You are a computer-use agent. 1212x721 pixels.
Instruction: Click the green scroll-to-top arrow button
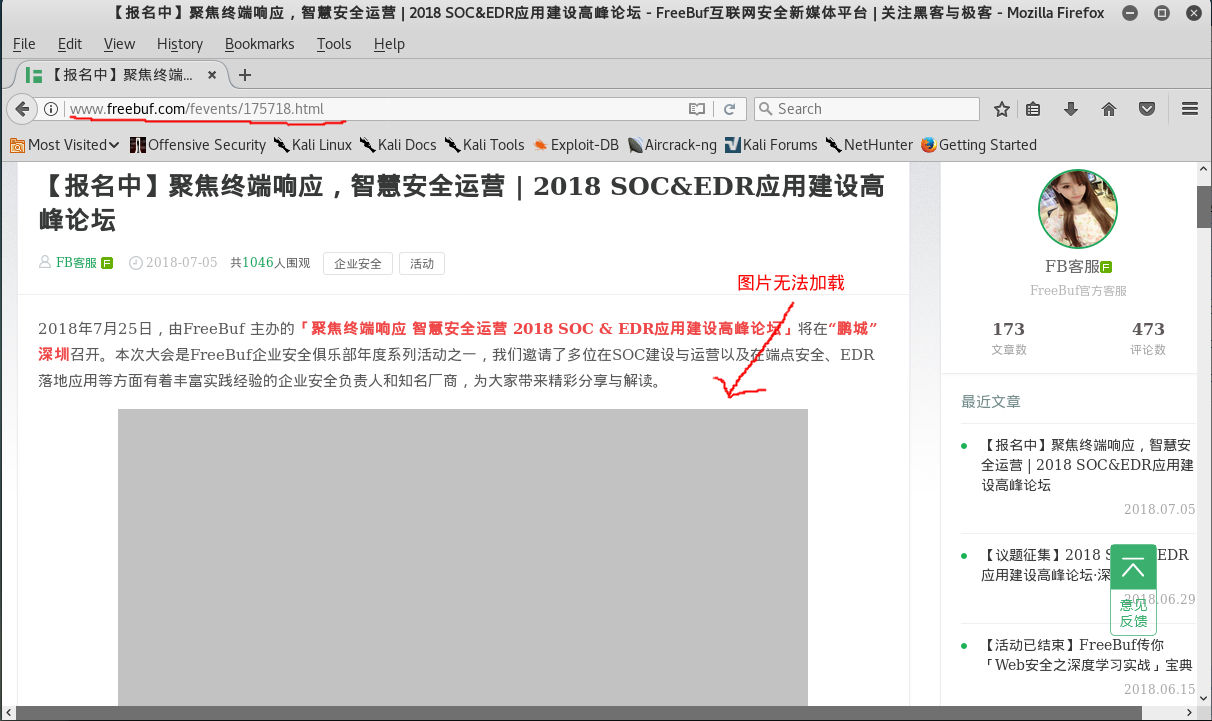[x=1133, y=568]
